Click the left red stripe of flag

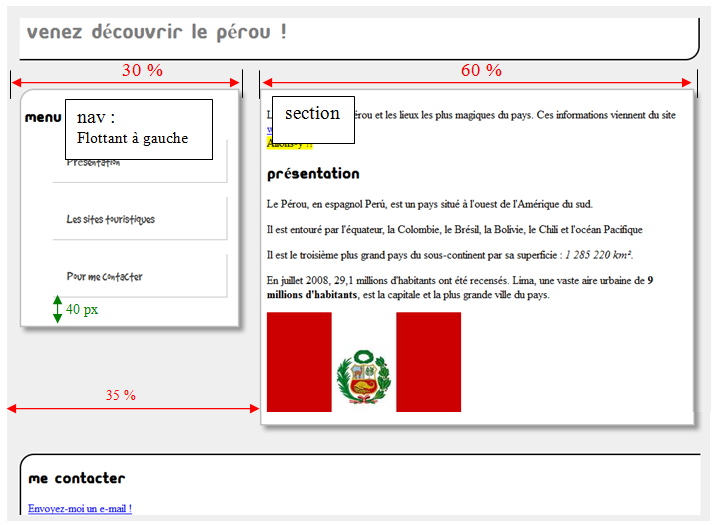coord(298,361)
